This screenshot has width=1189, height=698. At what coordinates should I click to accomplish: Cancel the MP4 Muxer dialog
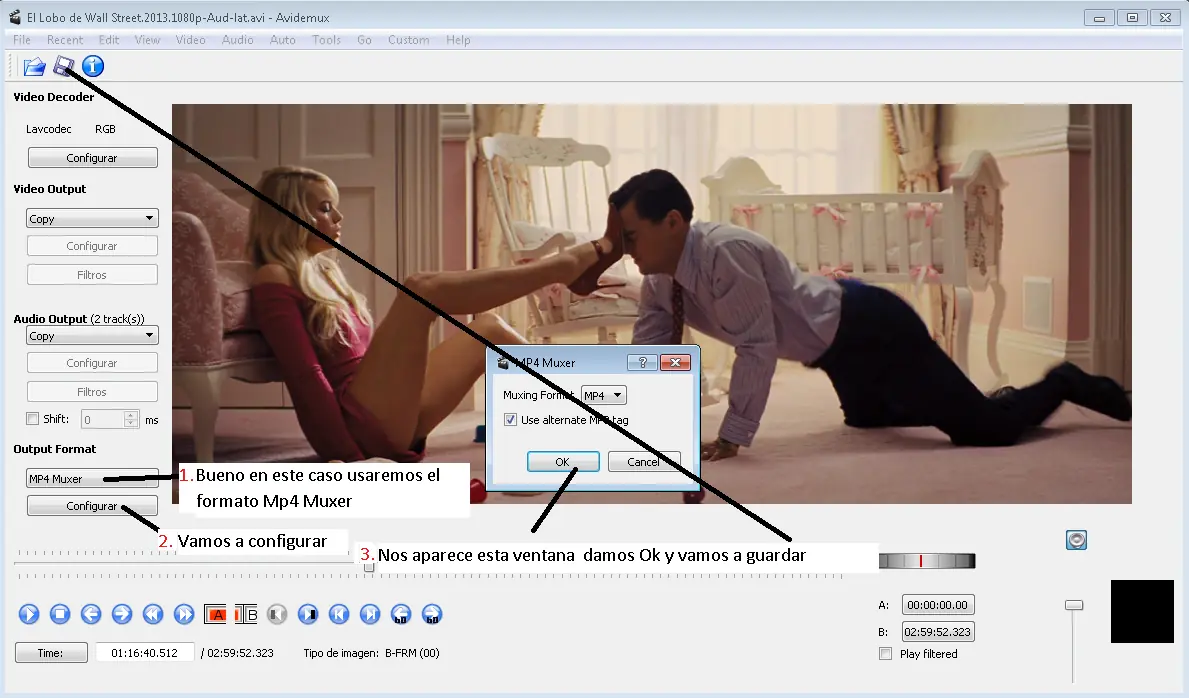(x=644, y=461)
